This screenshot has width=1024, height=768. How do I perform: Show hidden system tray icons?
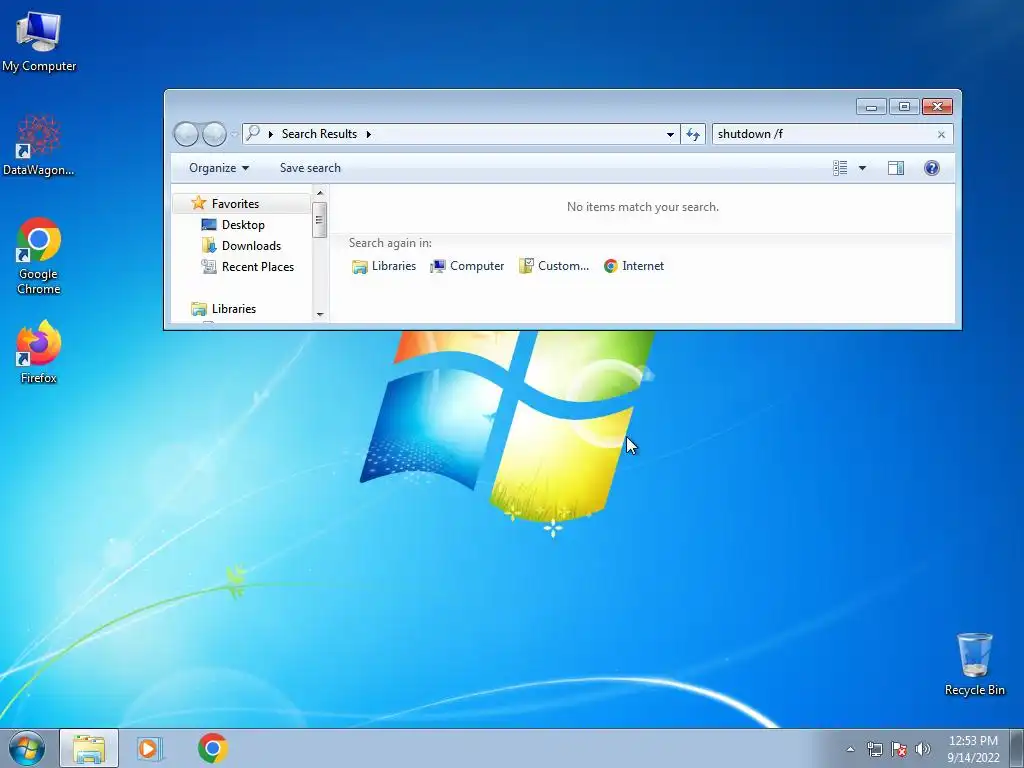tap(850, 749)
